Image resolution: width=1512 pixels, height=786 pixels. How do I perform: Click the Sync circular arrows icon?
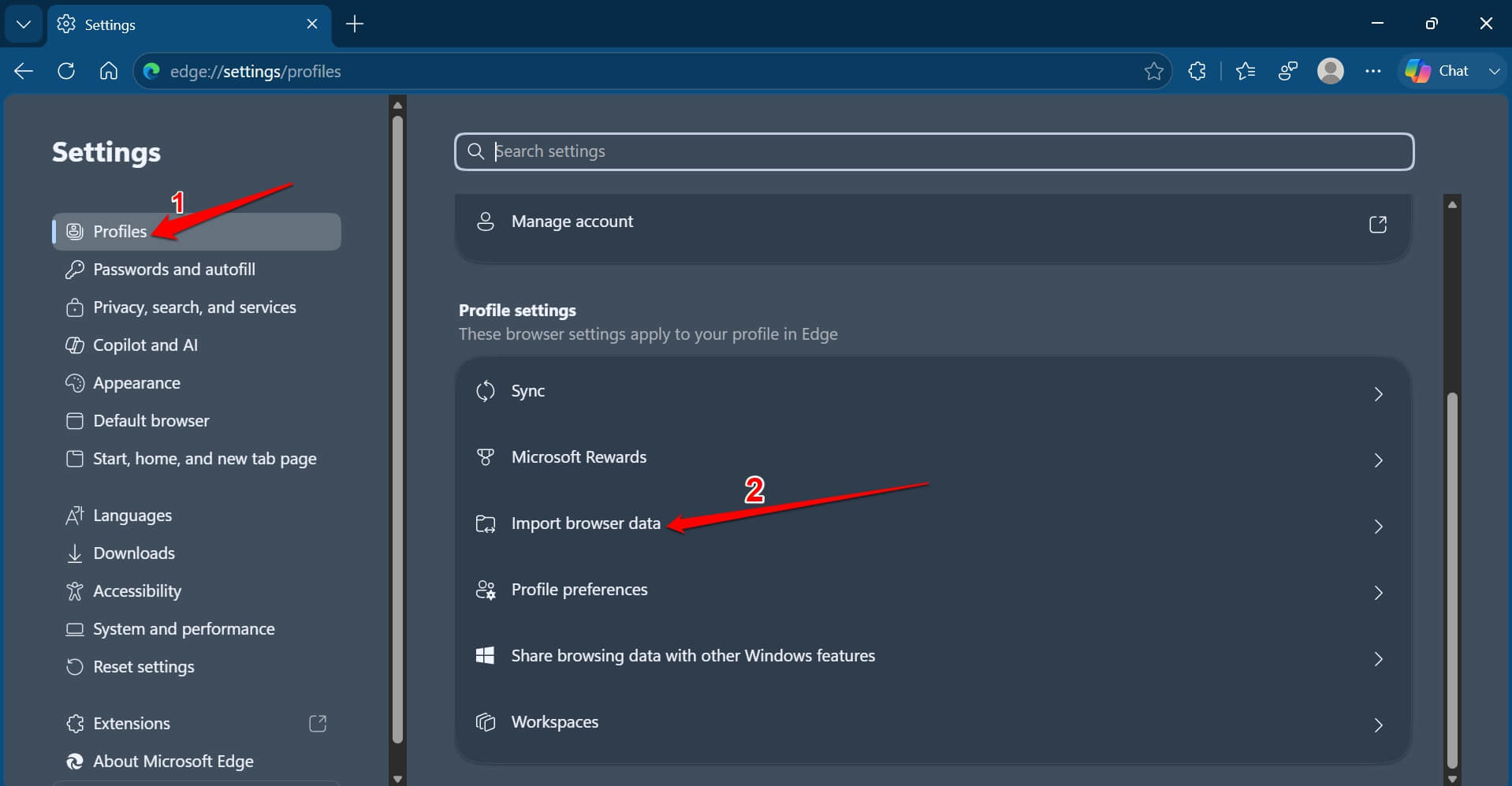pos(486,391)
